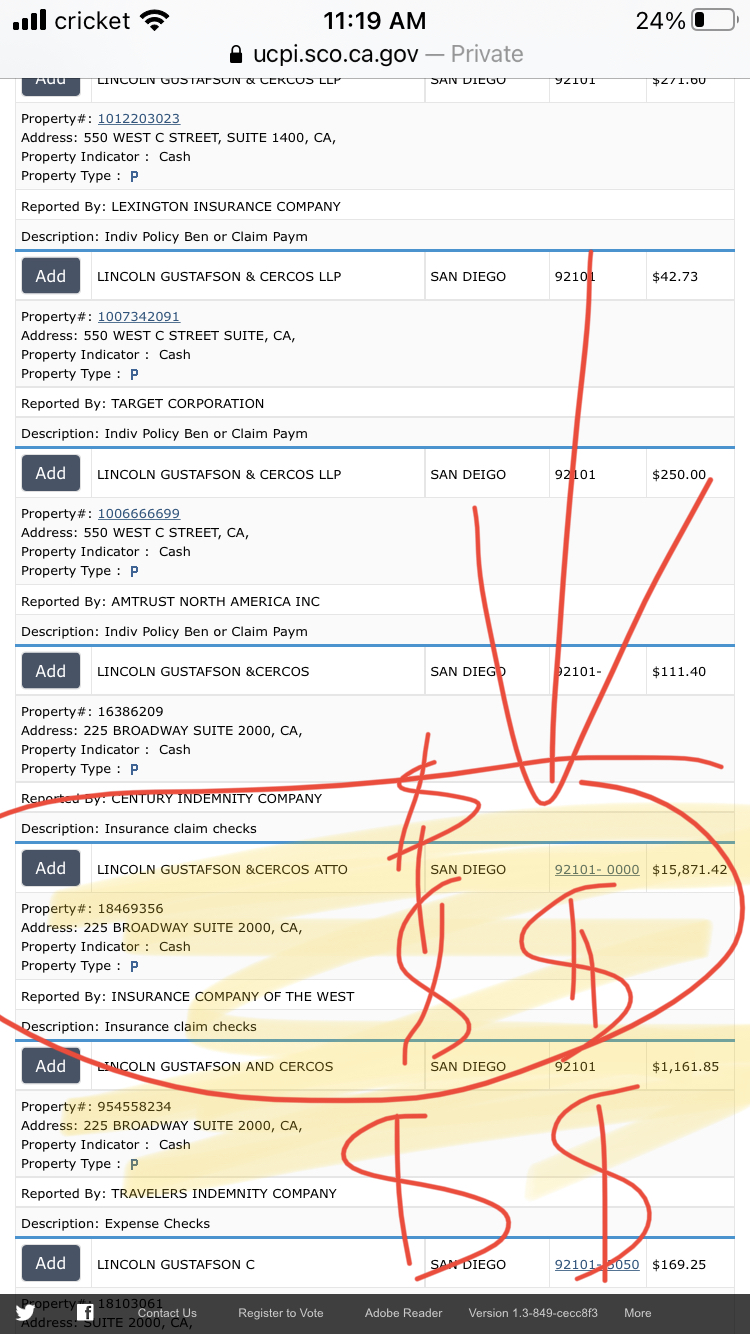Click the 92101-5050 zip code link
This screenshot has height=1334, width=750.
597,1265
